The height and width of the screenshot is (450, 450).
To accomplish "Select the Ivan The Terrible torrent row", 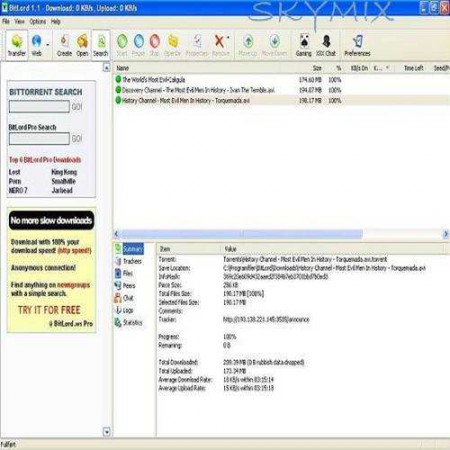I will click(x=281, y=90).
